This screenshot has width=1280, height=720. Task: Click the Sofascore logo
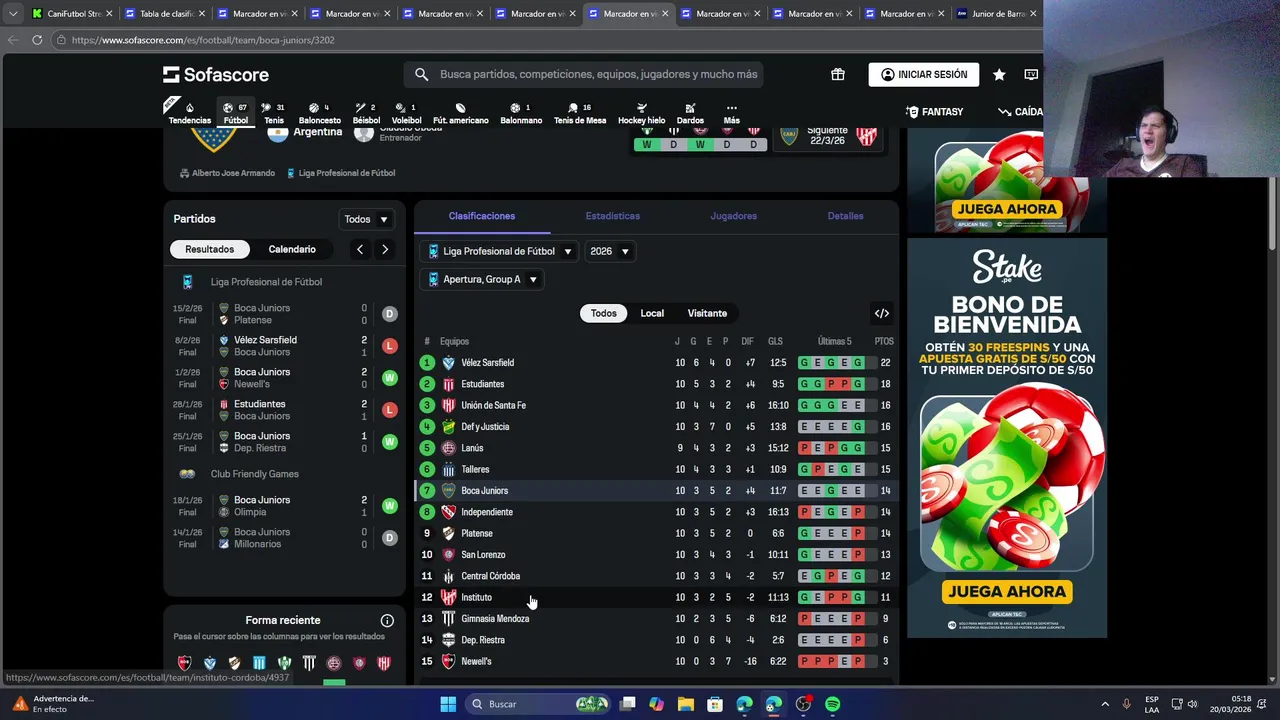point(216,74)
